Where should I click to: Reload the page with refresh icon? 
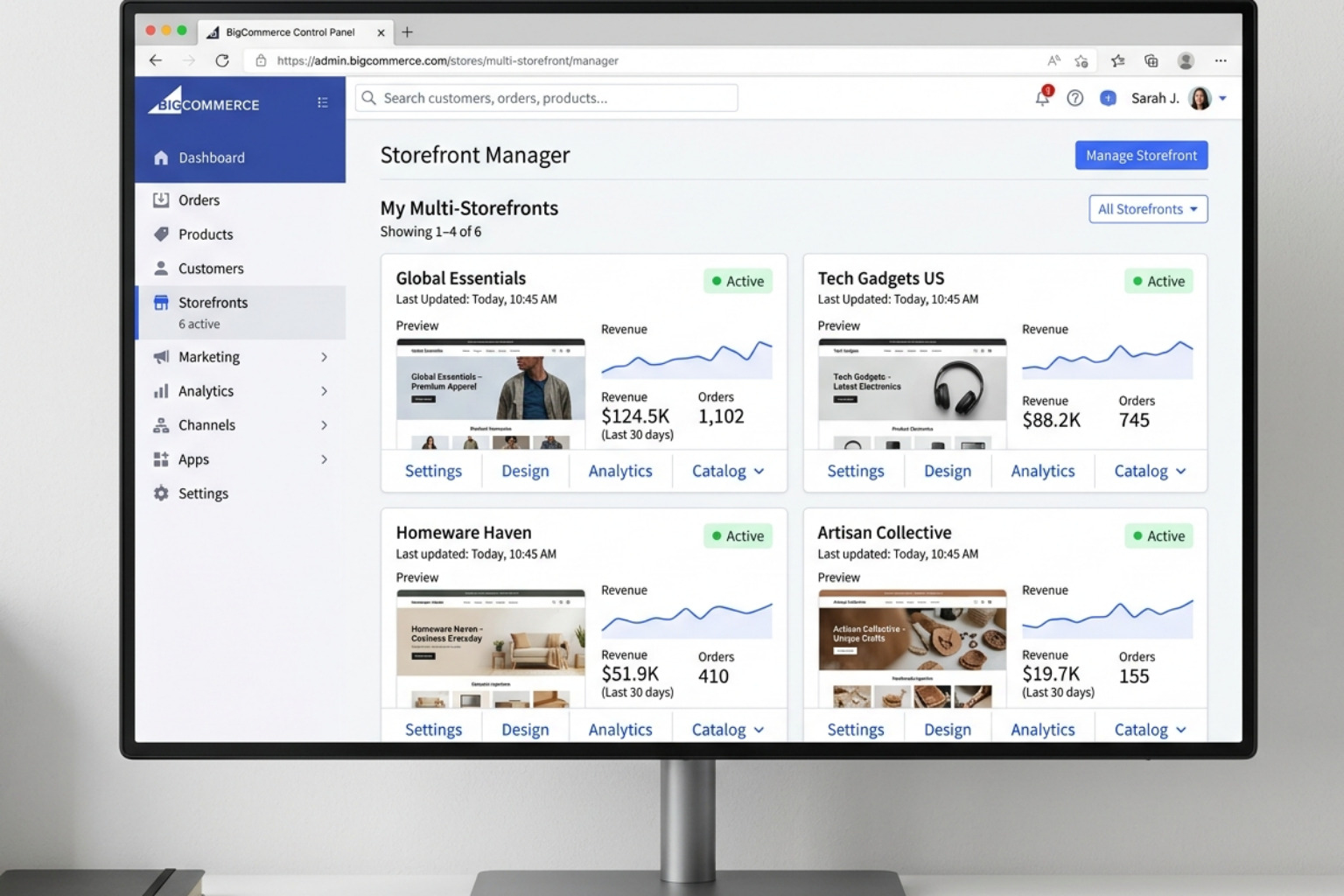(x=222, y=60)
